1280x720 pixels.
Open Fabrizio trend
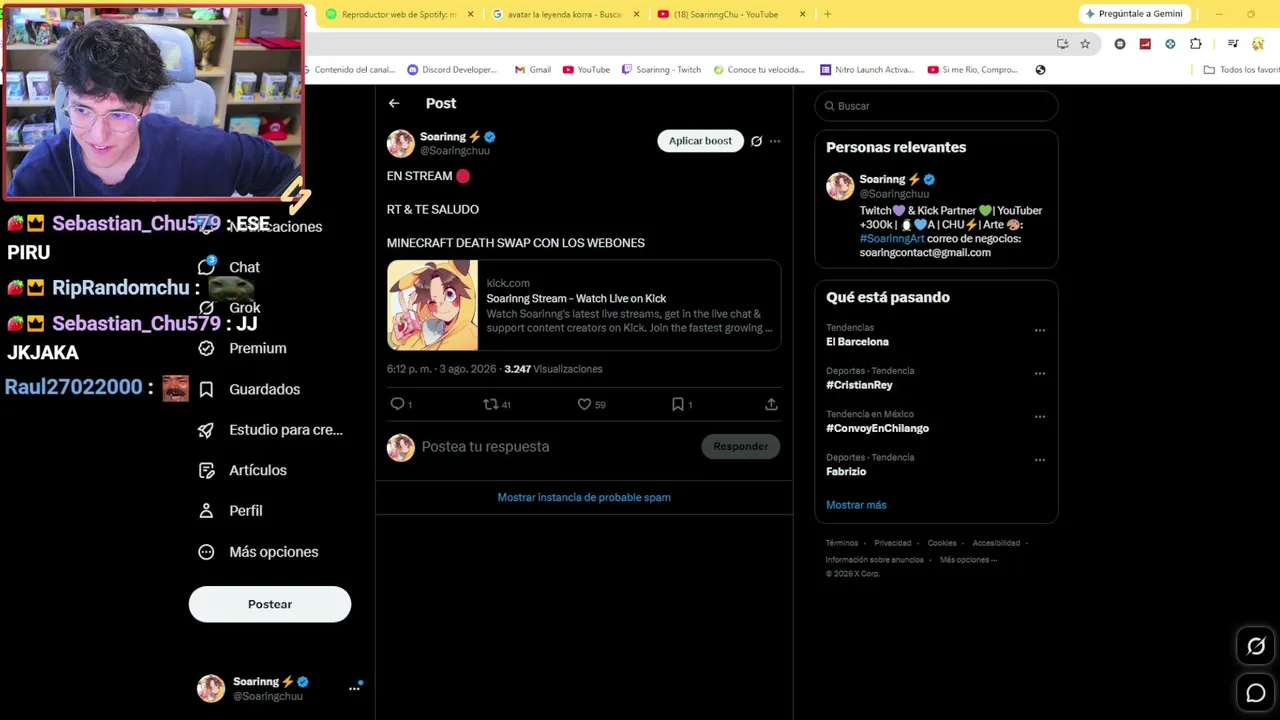[846, 471]
